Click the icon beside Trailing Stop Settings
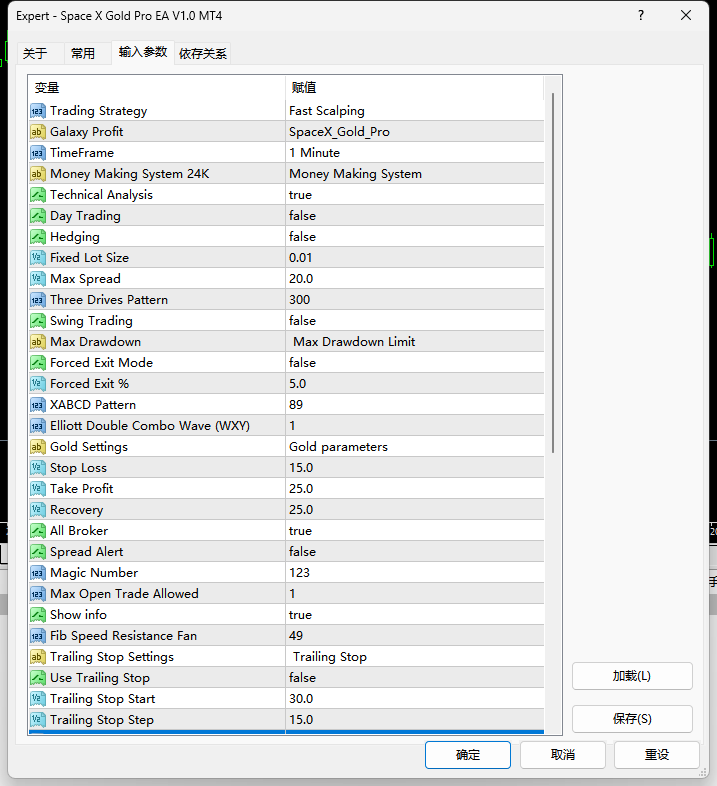The height and width of the screenshot is (786, 717). pos(38,657)
